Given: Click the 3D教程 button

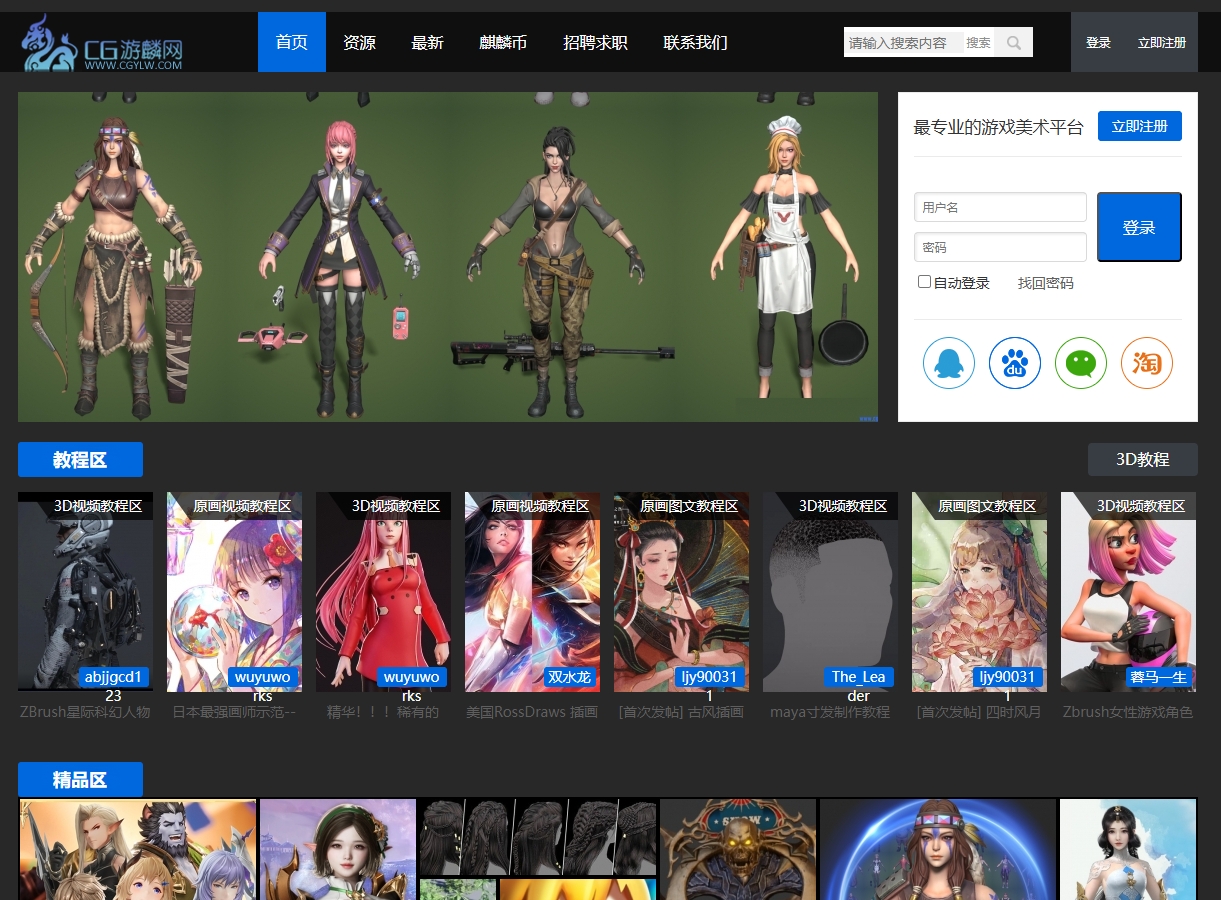Looking at the screenshot, I should pyautogui.click(x=1142, y=459).
